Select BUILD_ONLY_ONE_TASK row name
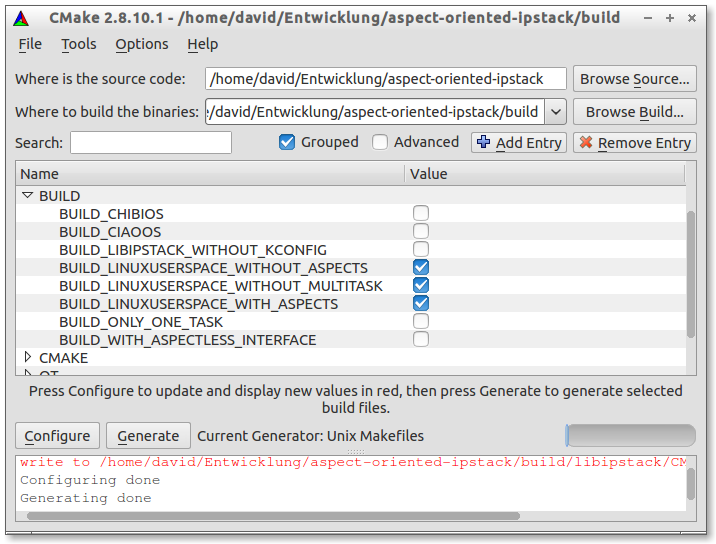716x544 pixels. (141, 322)
